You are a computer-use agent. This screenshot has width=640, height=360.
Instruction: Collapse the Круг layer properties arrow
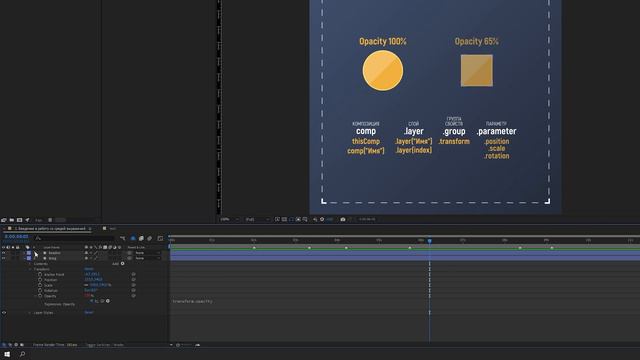pos(24,258)
